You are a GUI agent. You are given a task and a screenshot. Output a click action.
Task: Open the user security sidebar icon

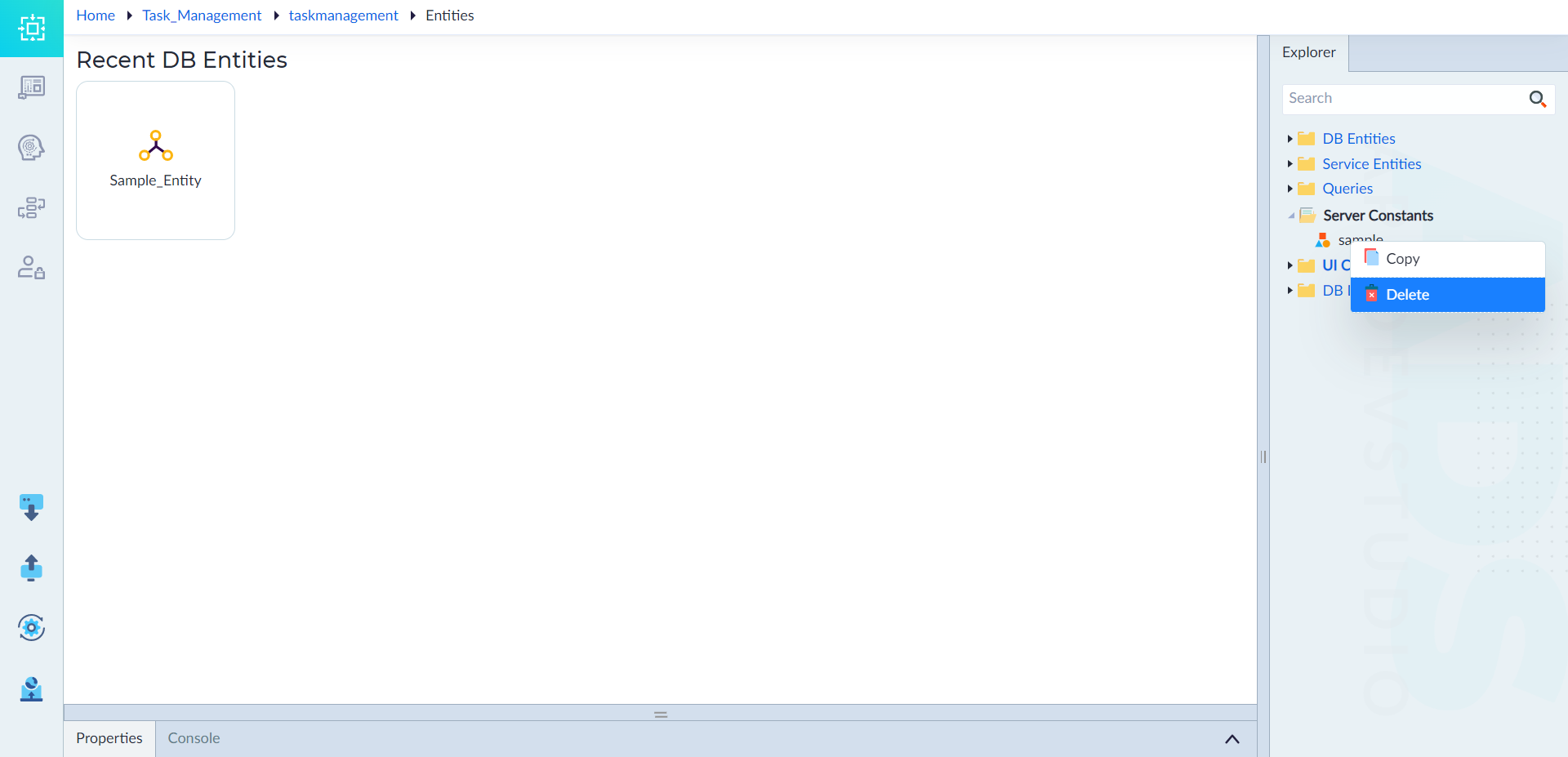[31, 268]
